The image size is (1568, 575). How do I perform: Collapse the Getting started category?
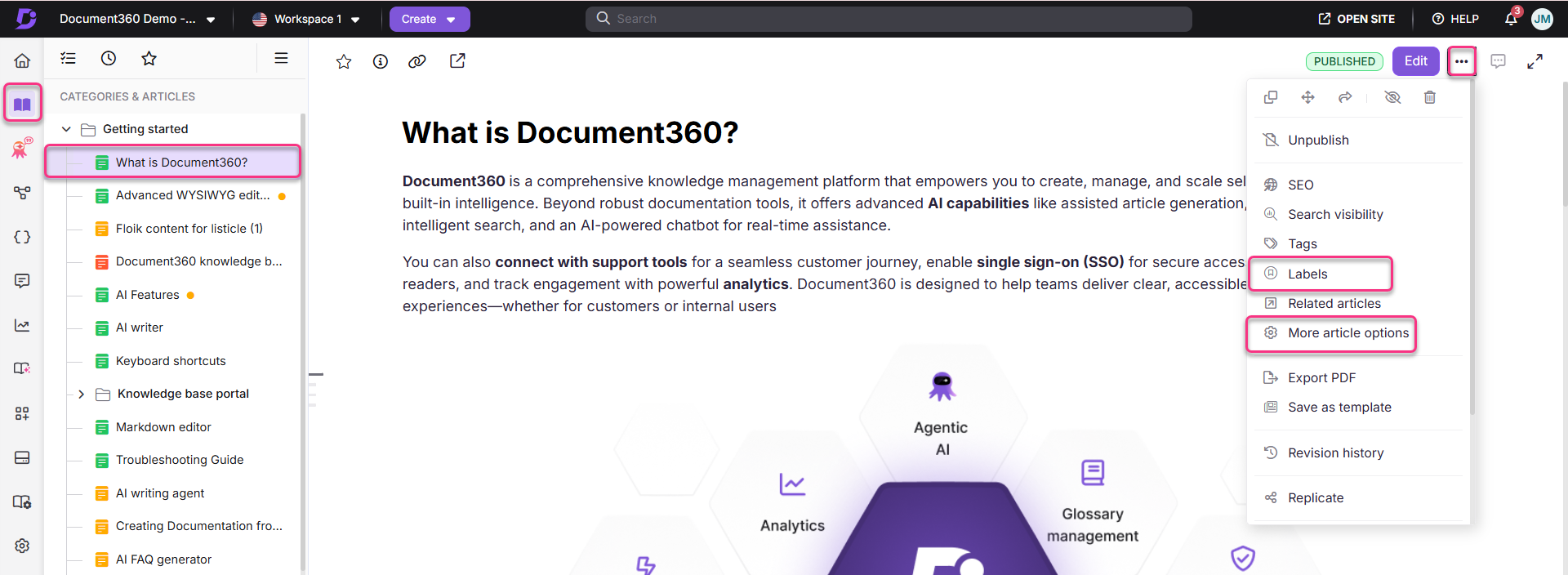click(x=67, y=129)
